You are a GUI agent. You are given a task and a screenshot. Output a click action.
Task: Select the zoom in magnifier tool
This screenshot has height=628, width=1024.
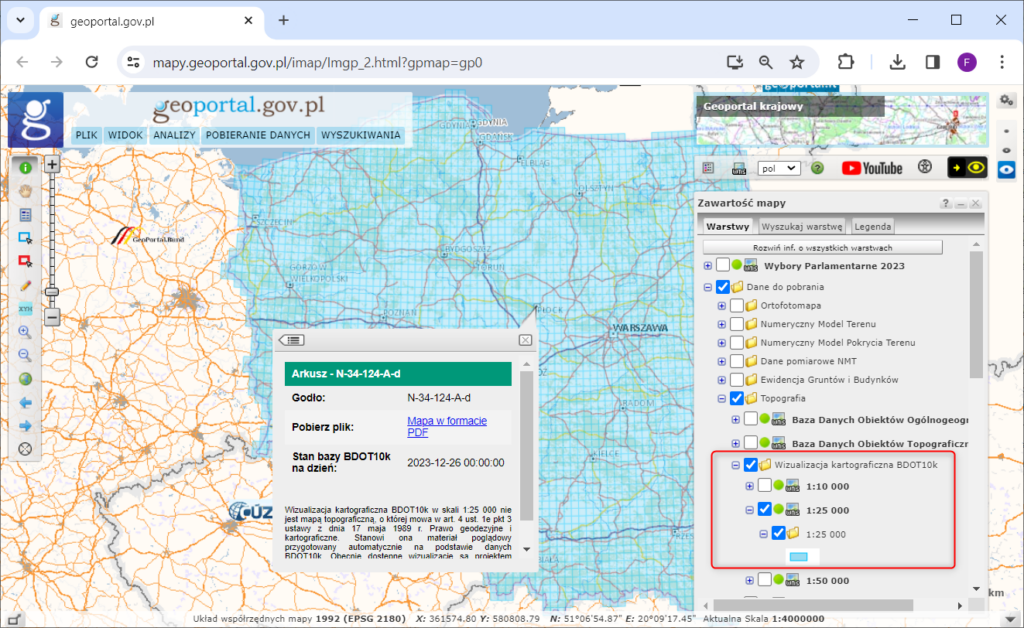25,331
